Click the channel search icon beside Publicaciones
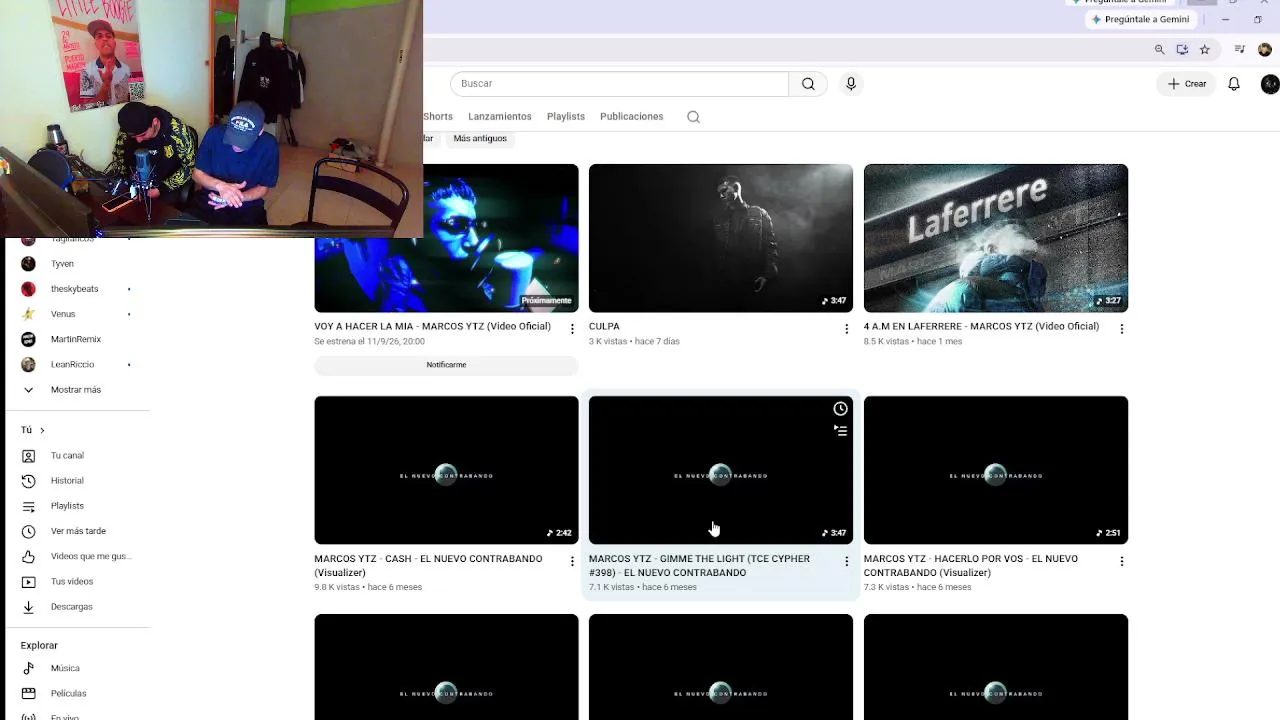Viewport: 1280px width, 720px height. coord(693,117)
